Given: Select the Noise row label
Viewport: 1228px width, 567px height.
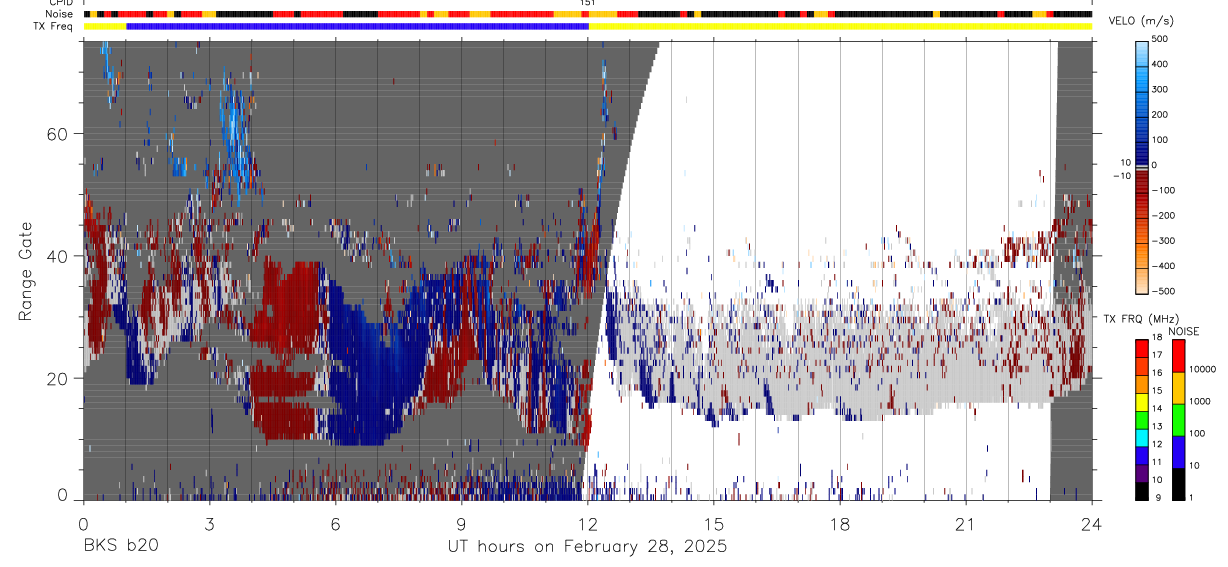Looking at the screenshot, I should click(59, 14).
